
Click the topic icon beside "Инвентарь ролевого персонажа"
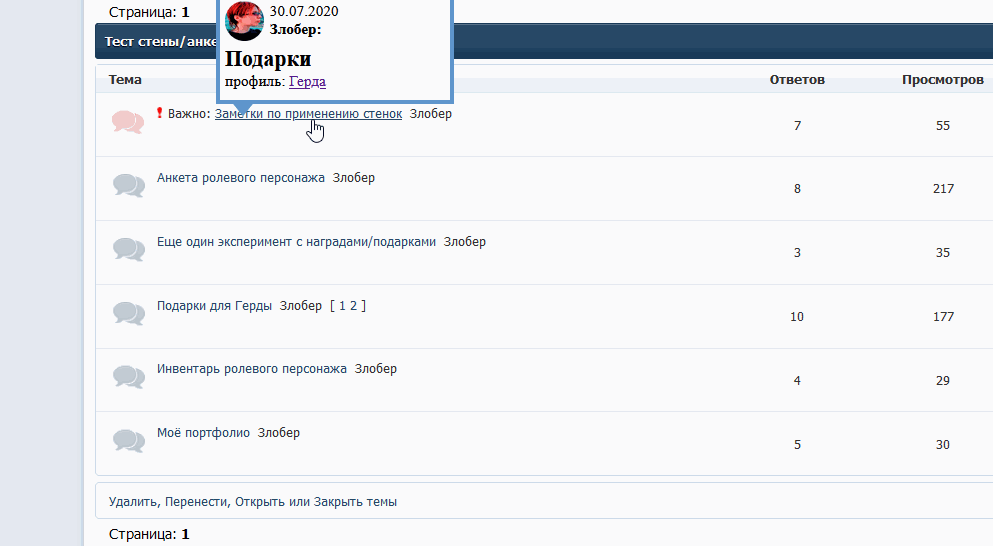coord(128,377)
